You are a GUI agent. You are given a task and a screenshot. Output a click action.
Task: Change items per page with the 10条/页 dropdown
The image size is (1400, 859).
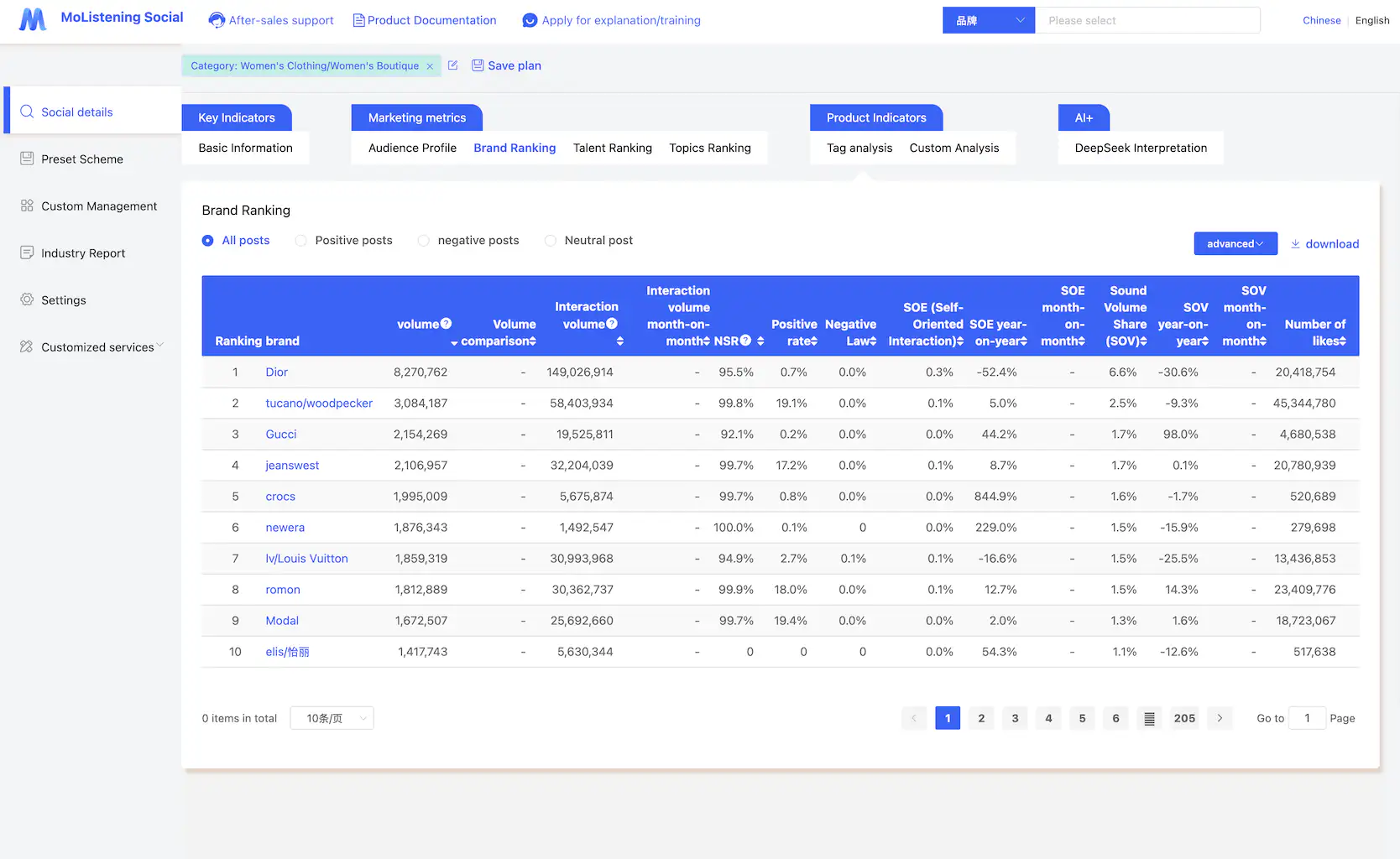[332, 718]
